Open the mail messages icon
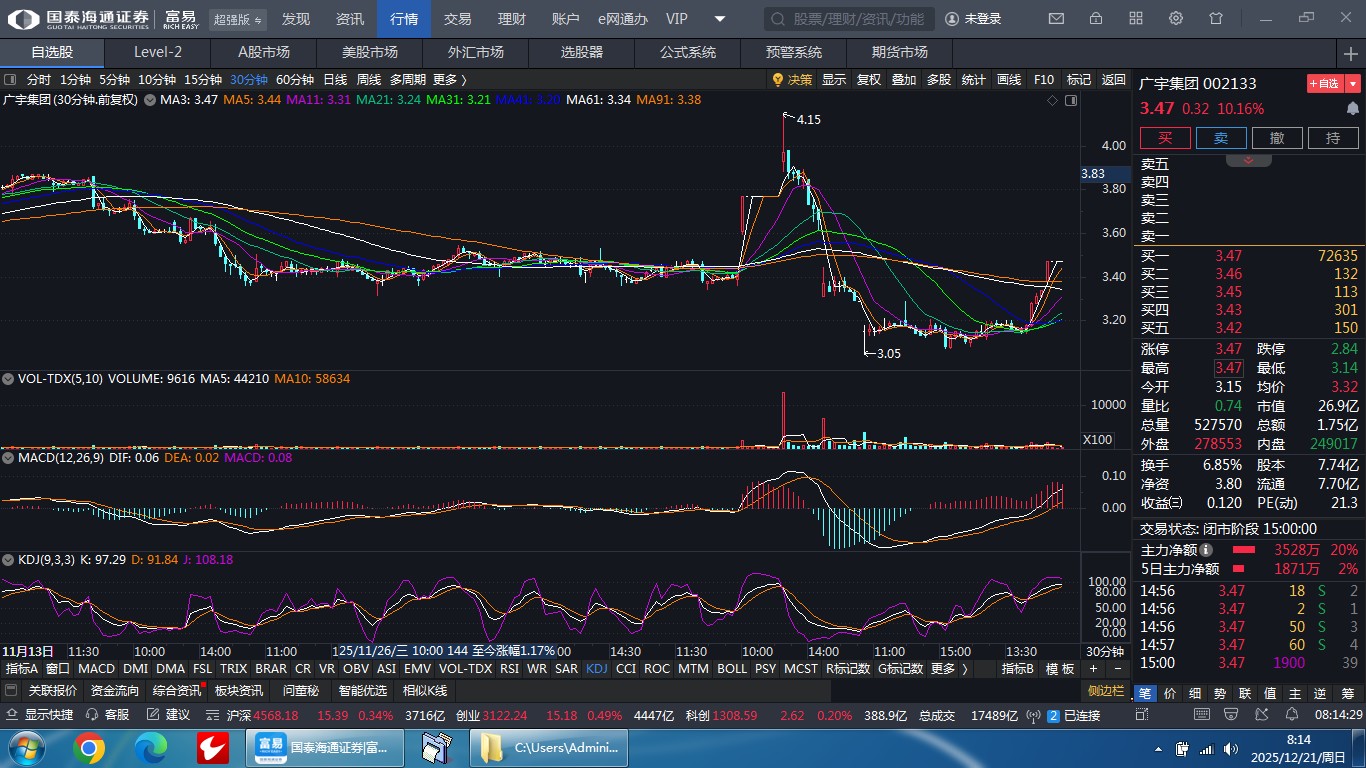 pyautogui.click(x=1056, y=19)
